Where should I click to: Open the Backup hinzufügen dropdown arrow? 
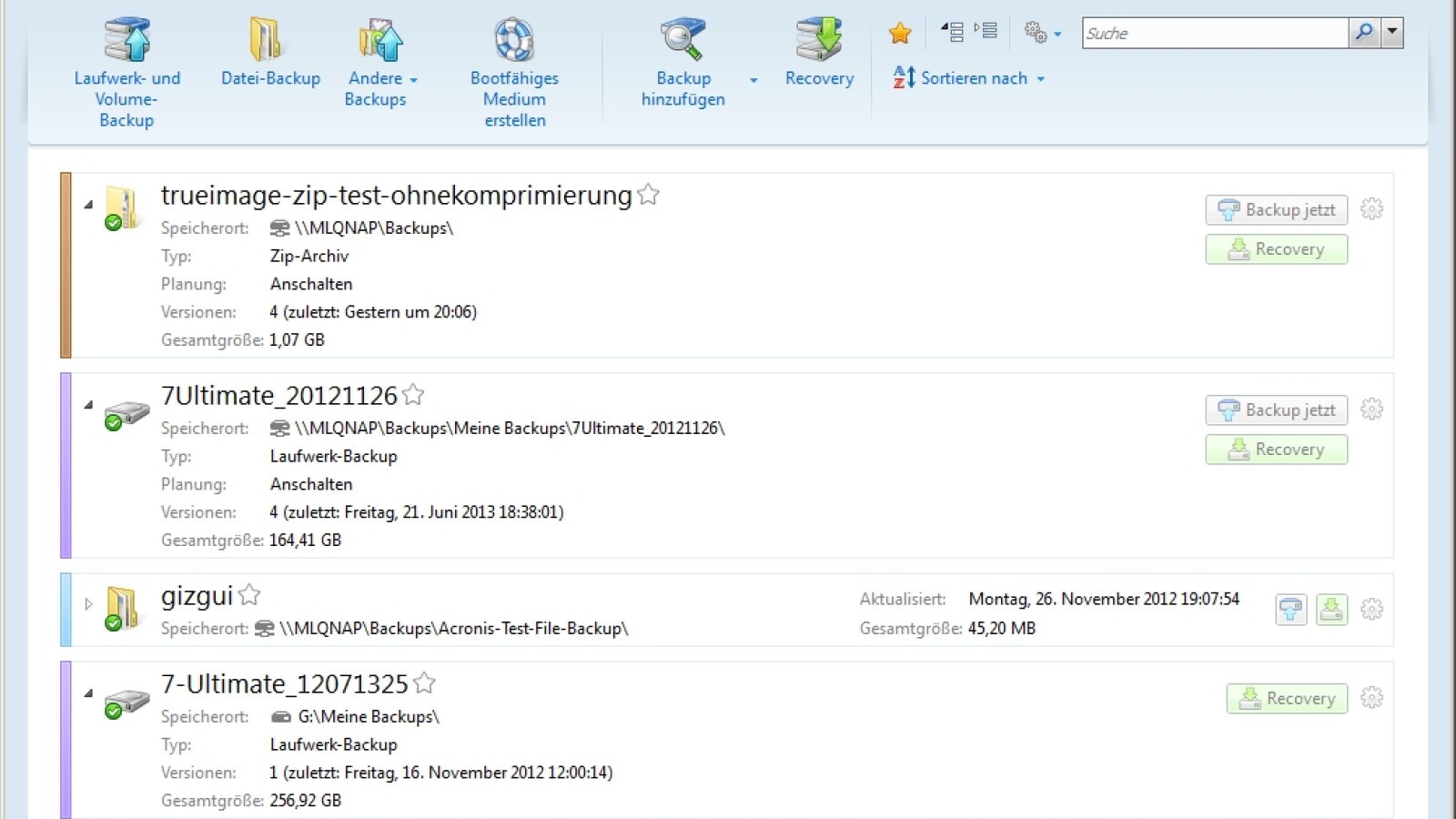753,80
